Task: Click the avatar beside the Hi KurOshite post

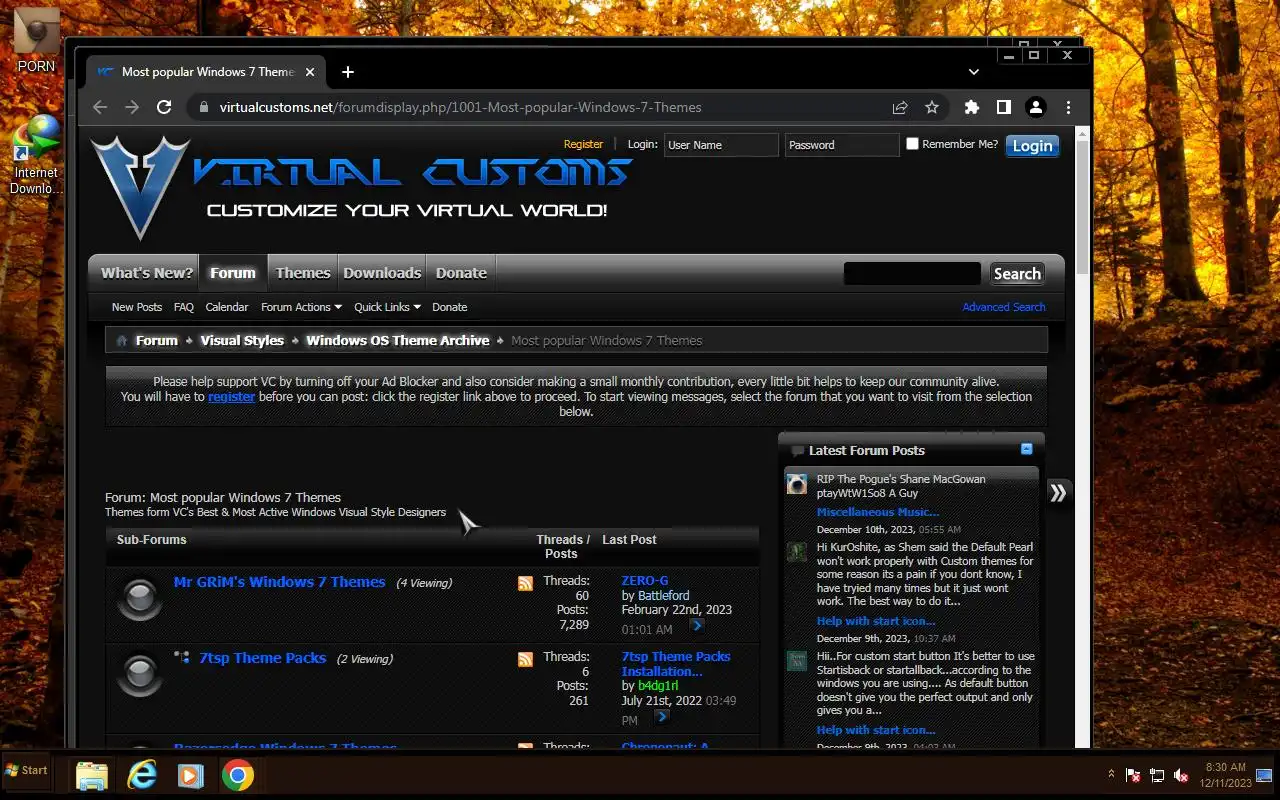Action: click(796, 552)
